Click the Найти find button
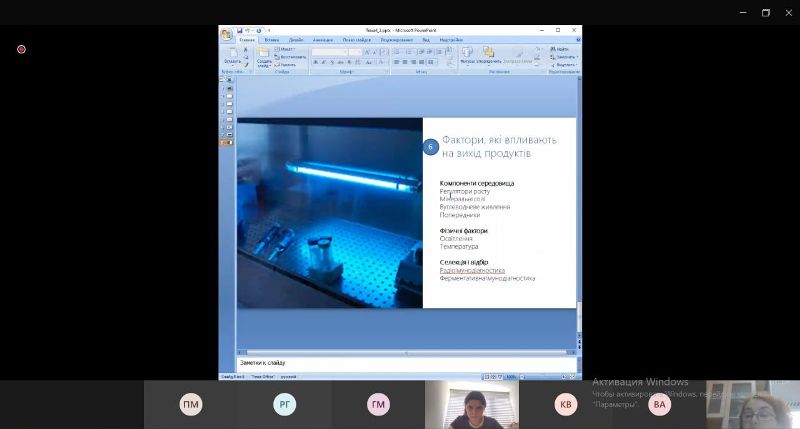This screenshot has width=800, height=429. point(560,49)
